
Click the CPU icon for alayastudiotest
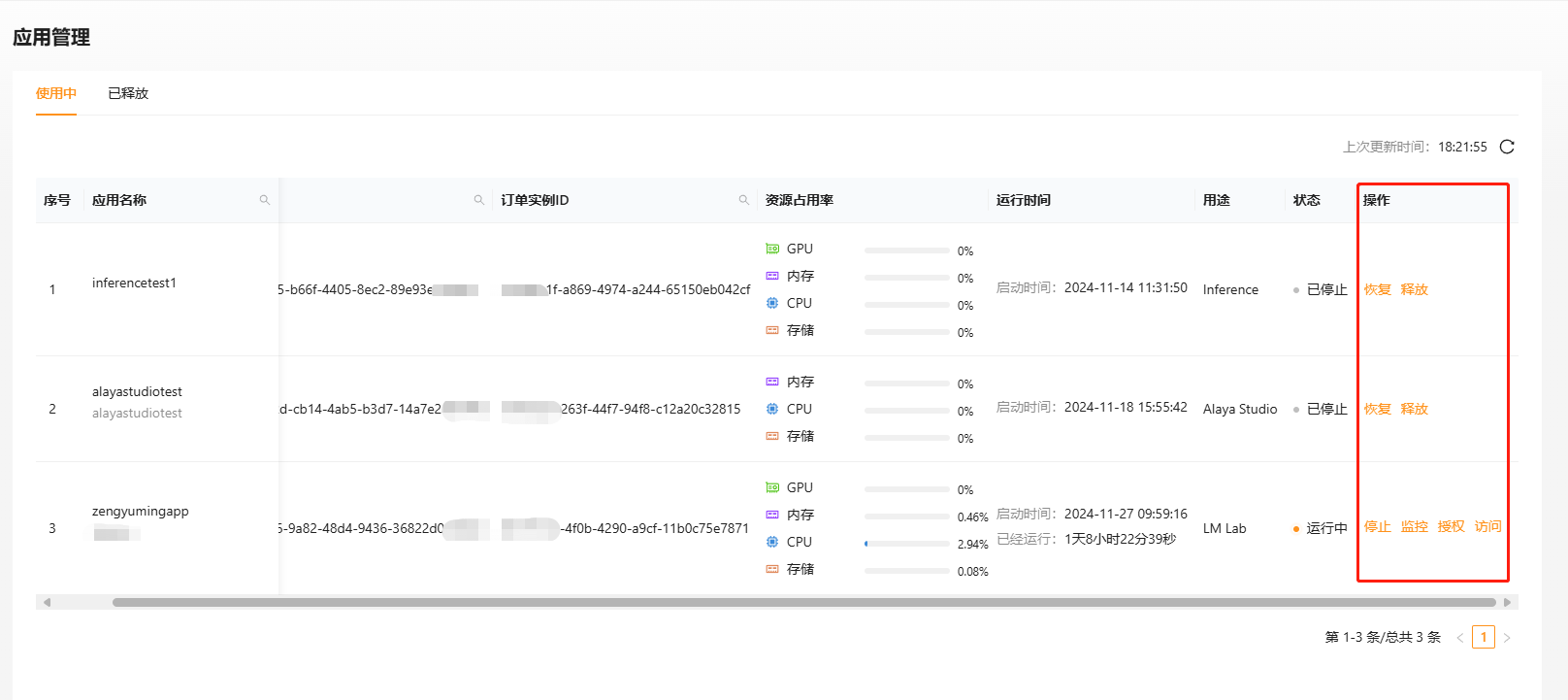(x=772, y=409)
